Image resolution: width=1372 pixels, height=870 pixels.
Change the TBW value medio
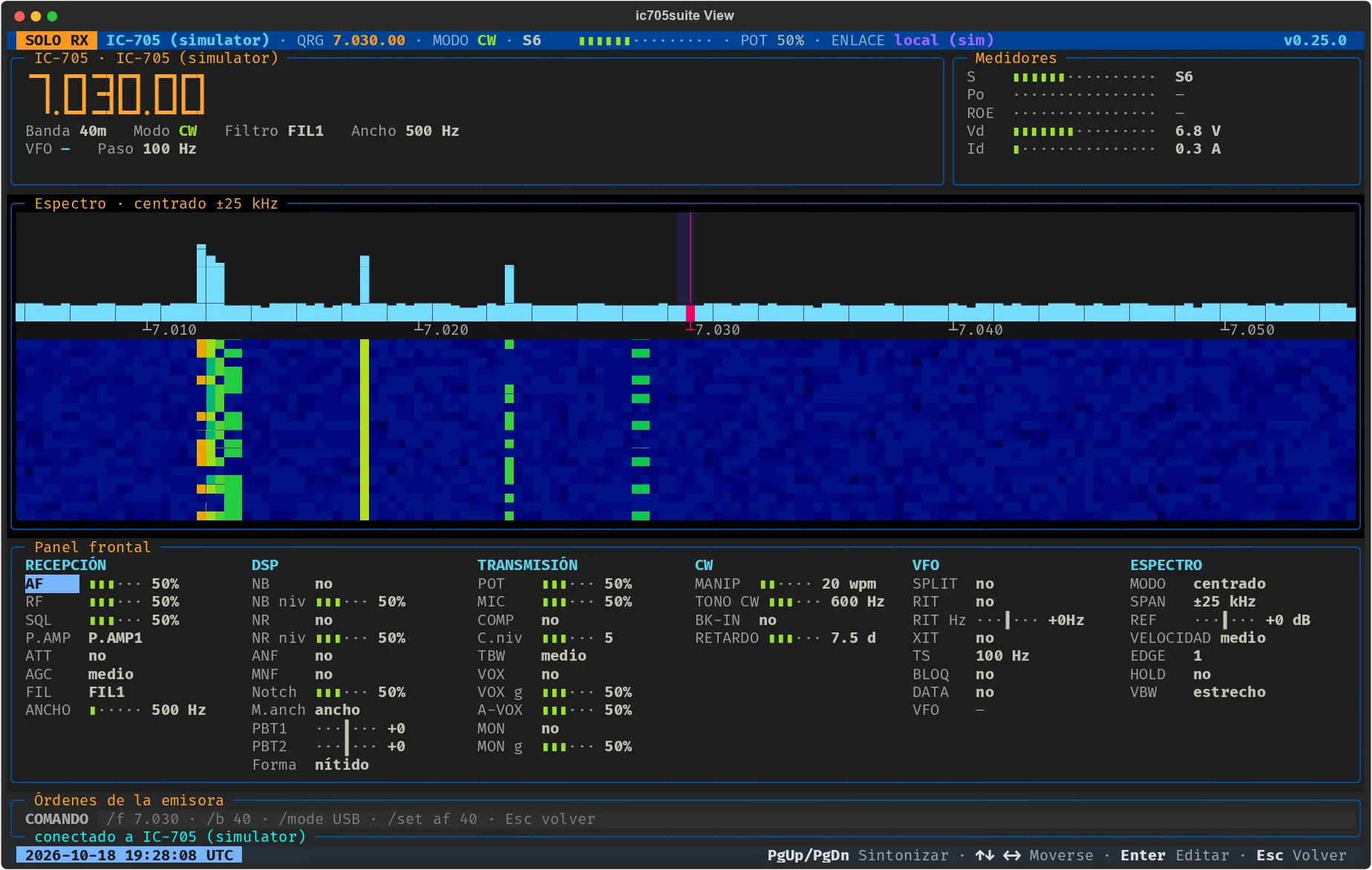(563, 655)
